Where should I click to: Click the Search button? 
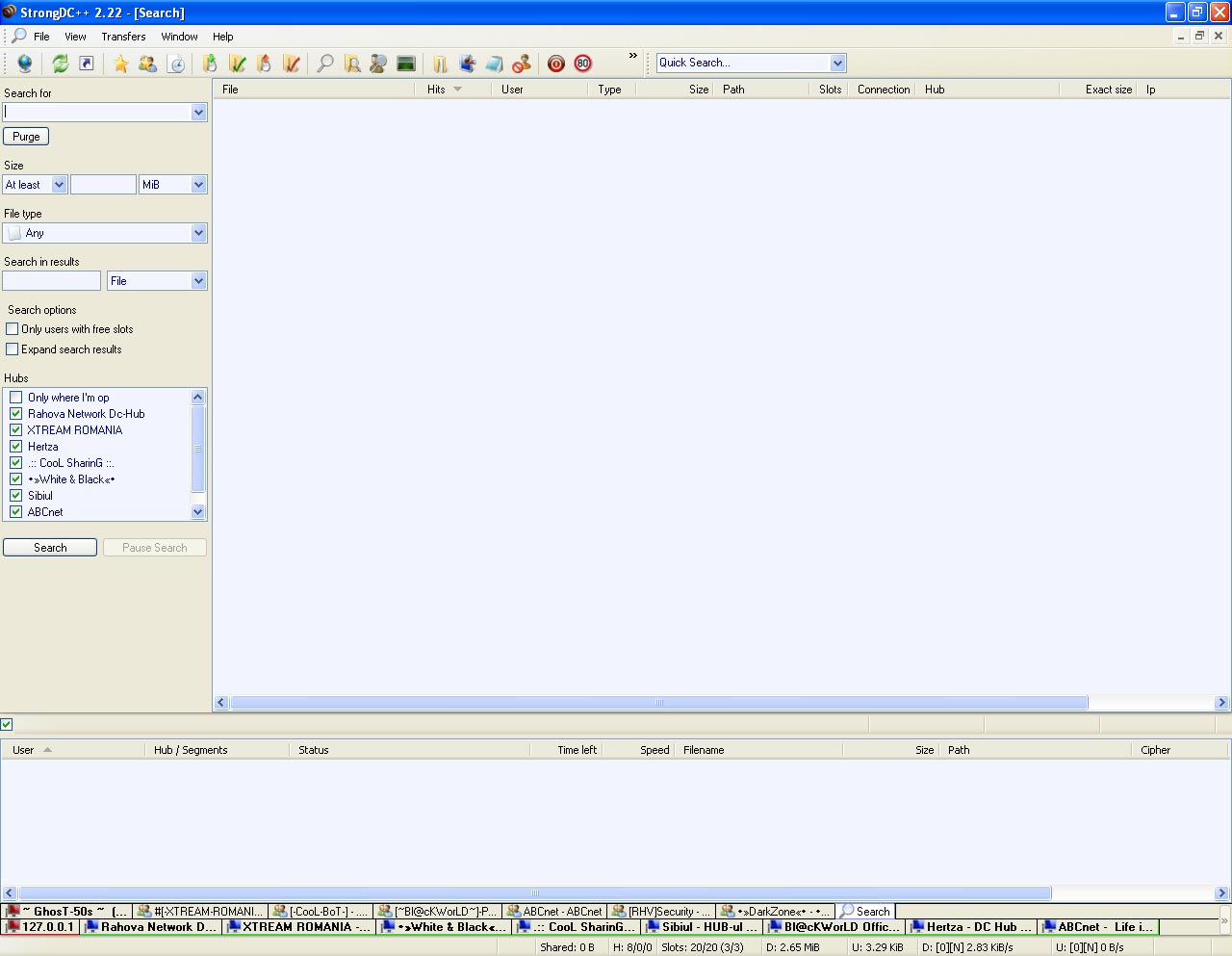point(50,548)
